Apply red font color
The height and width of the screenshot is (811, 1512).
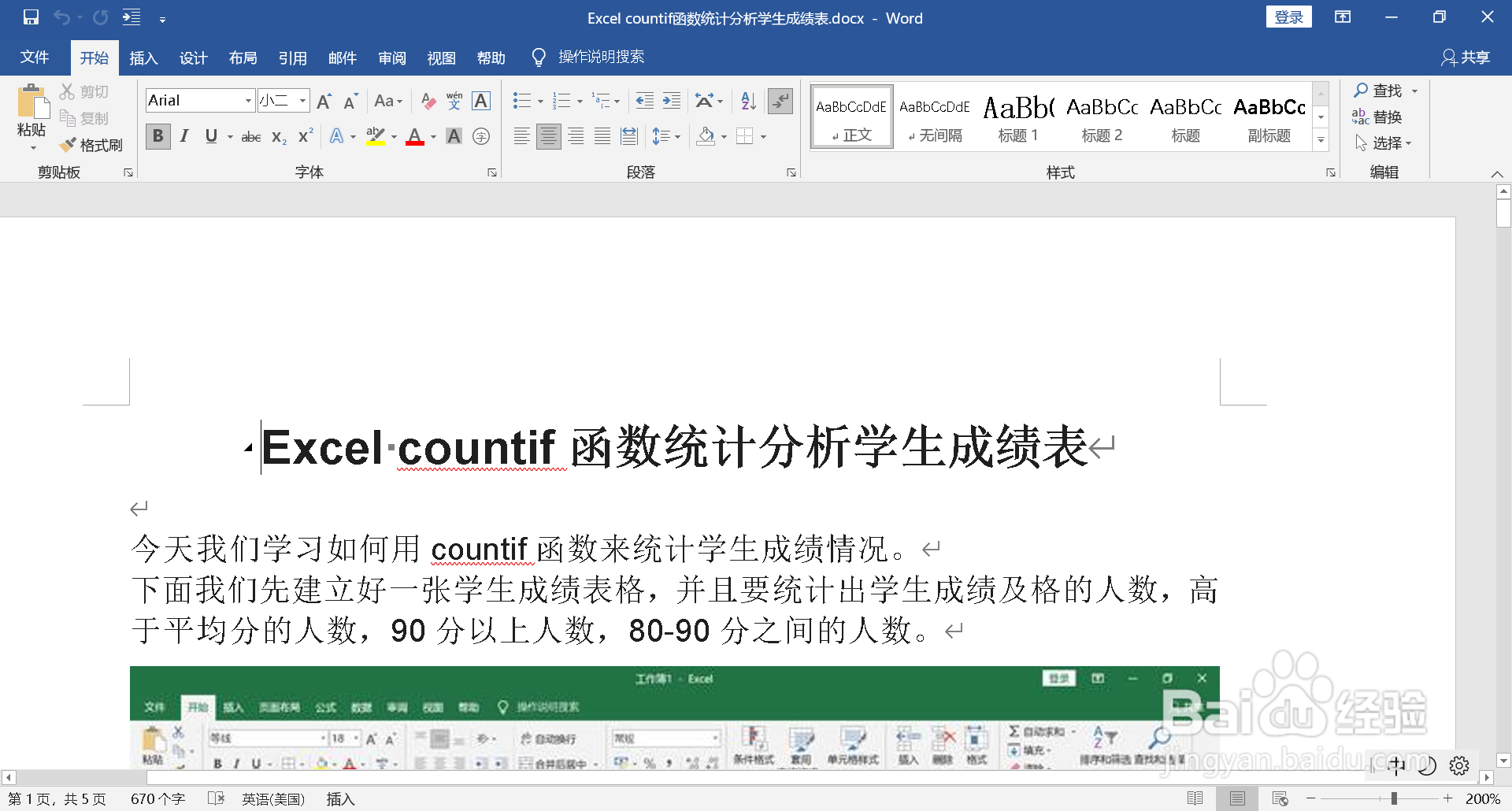tap(415, 137)
